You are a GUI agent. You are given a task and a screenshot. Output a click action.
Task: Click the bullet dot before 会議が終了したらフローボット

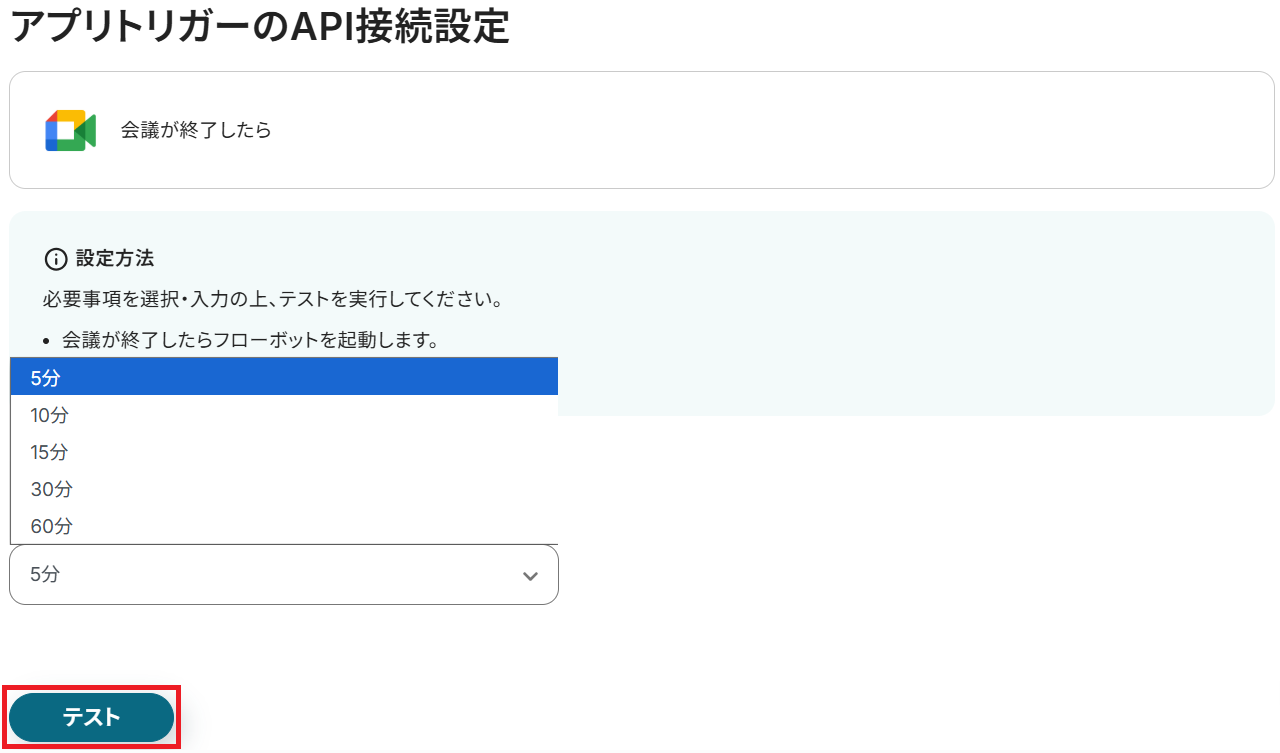[x=48, y=341]
